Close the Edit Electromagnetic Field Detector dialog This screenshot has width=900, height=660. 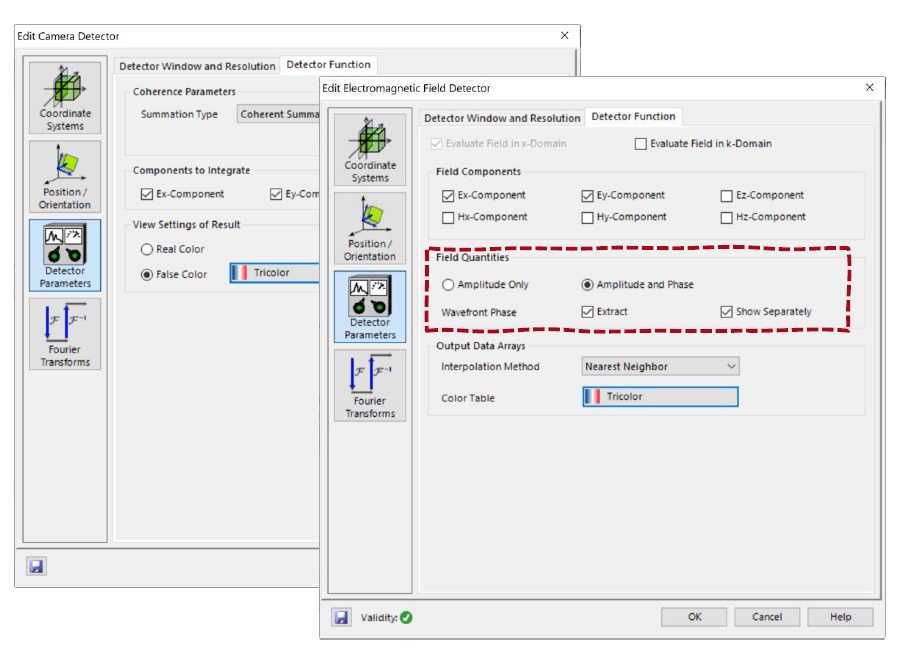pos(870,87)
